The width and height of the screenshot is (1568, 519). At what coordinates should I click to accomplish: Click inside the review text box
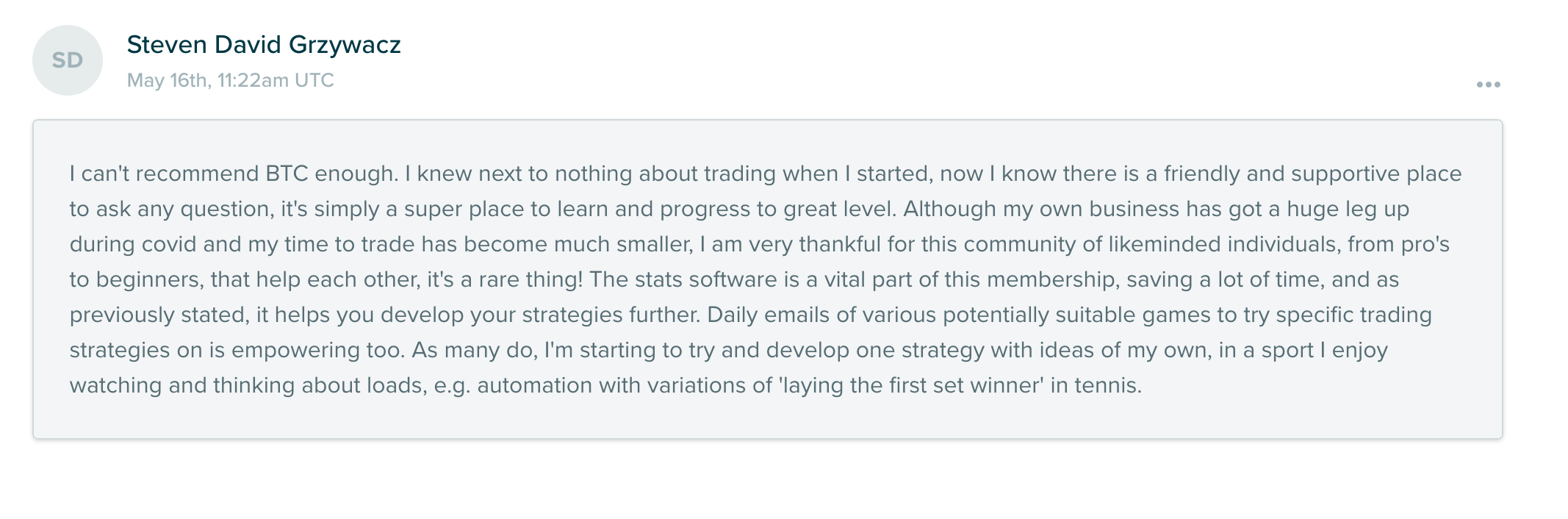click(x=768, y=279)
